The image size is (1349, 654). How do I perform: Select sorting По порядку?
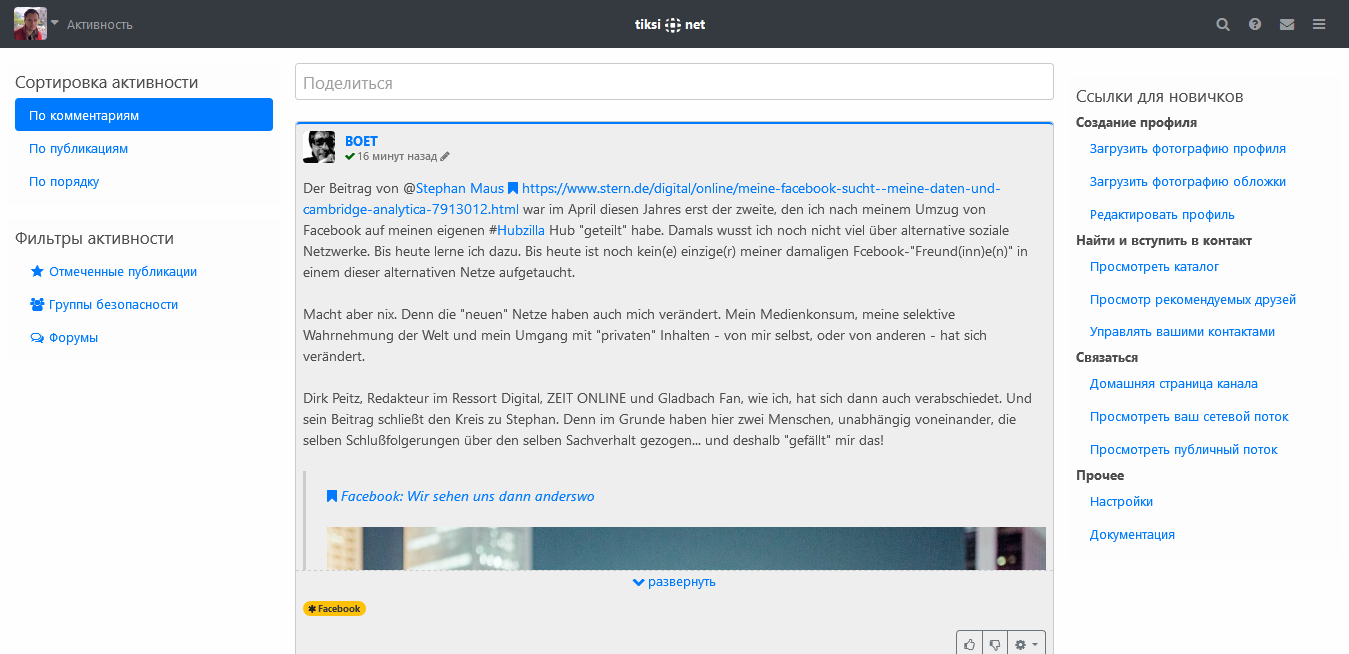[64, 182]
